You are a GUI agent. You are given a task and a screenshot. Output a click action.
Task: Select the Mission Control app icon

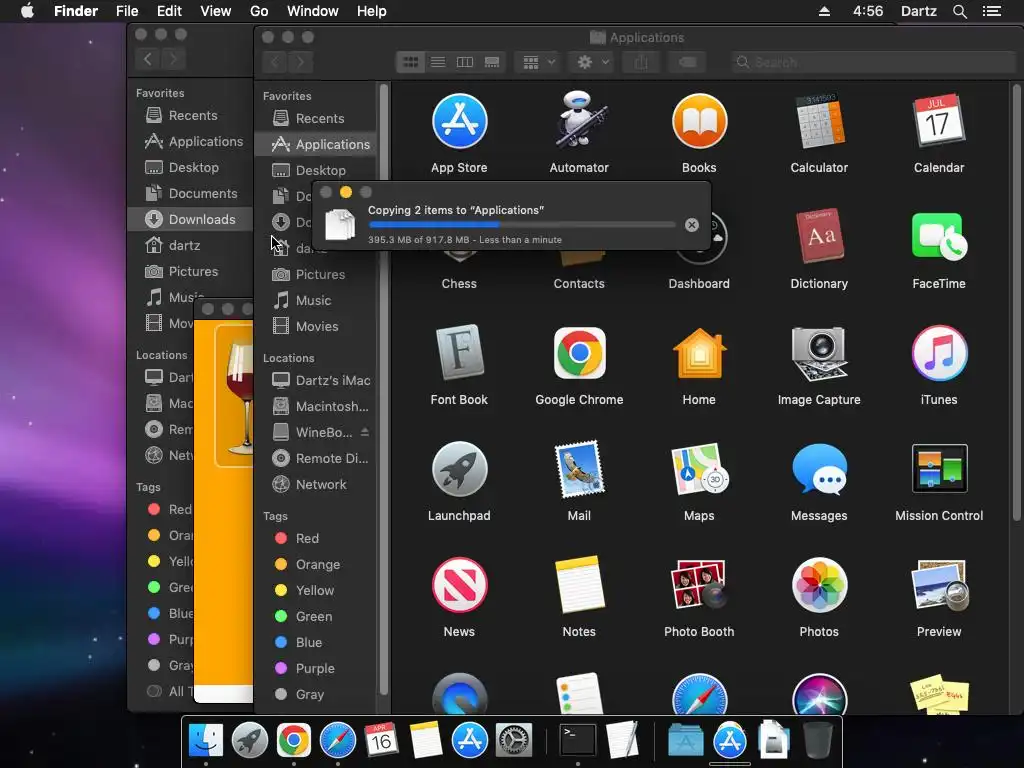coord(939,469)
